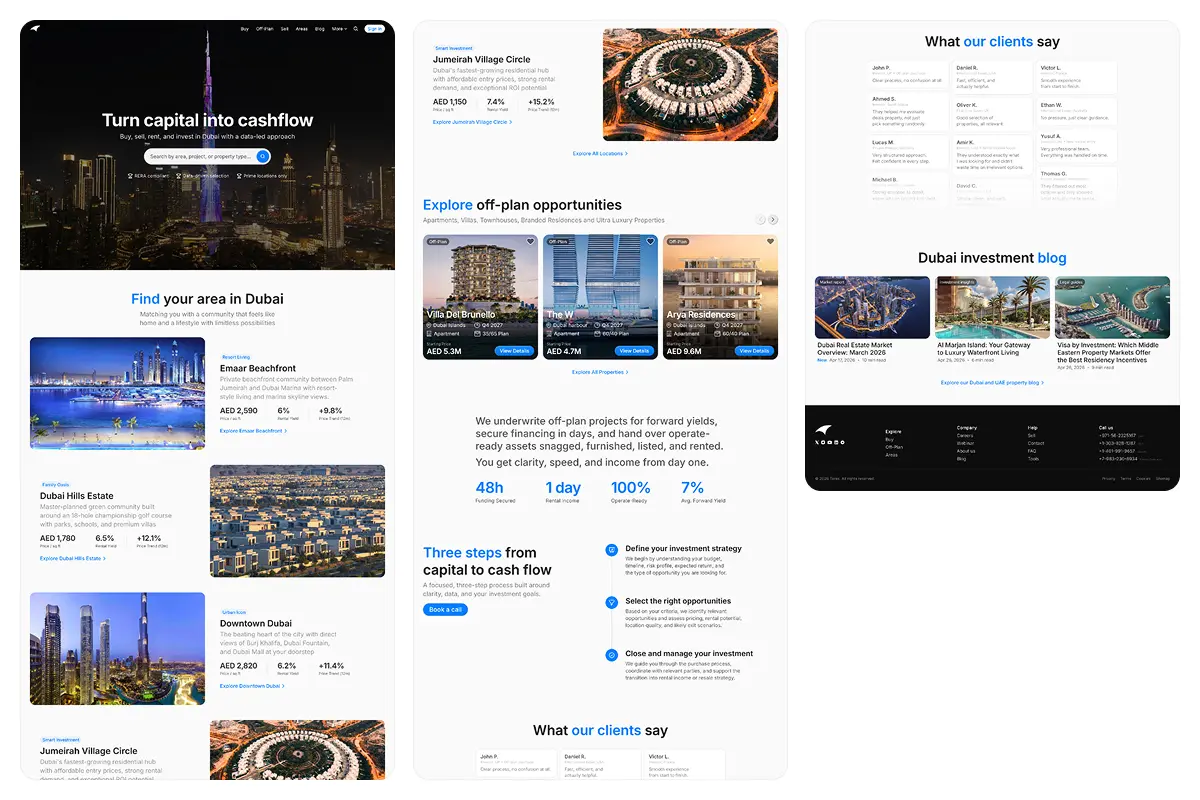Image resolution: width=1200 pixels, height=800 pixels.
Task: Click the 'Urban Icon' tag above Downtown Dubai
Action: point(234,612)
